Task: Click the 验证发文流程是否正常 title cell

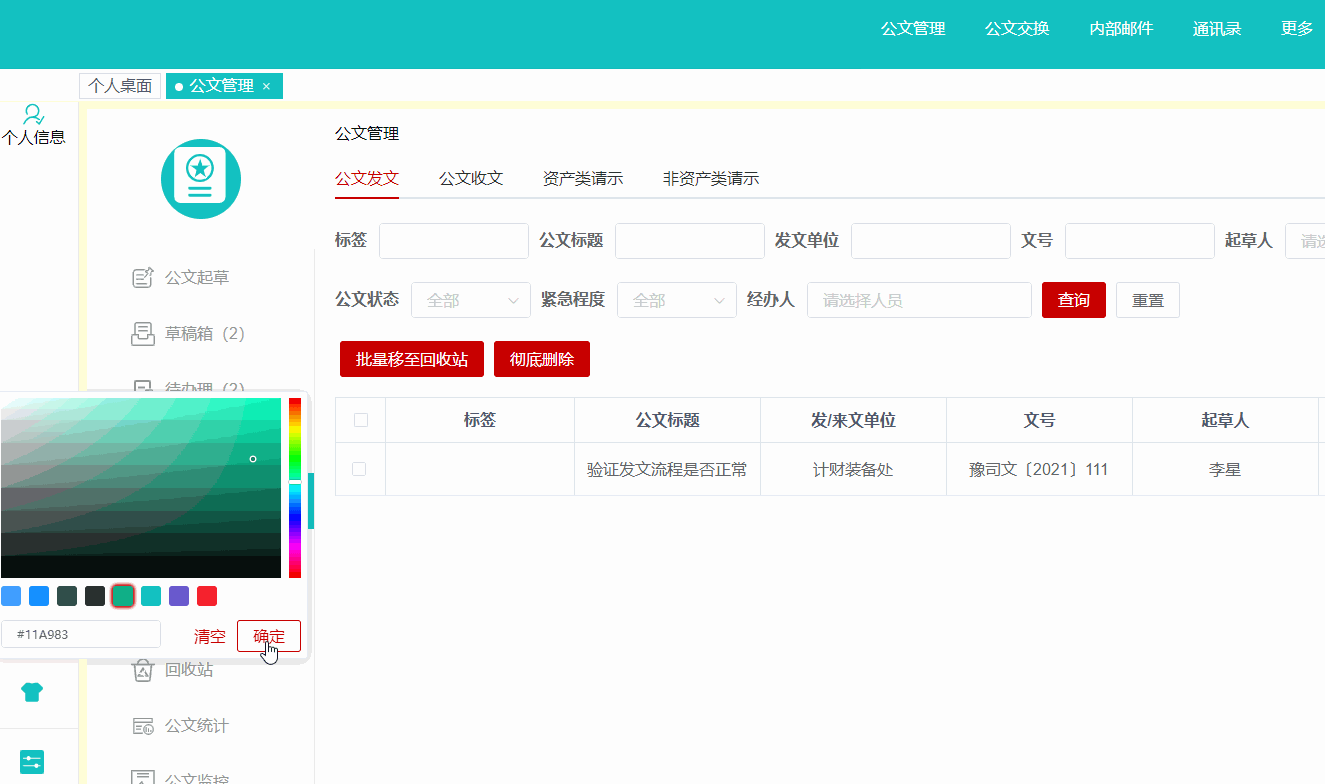Action: [x=667, y=469]
